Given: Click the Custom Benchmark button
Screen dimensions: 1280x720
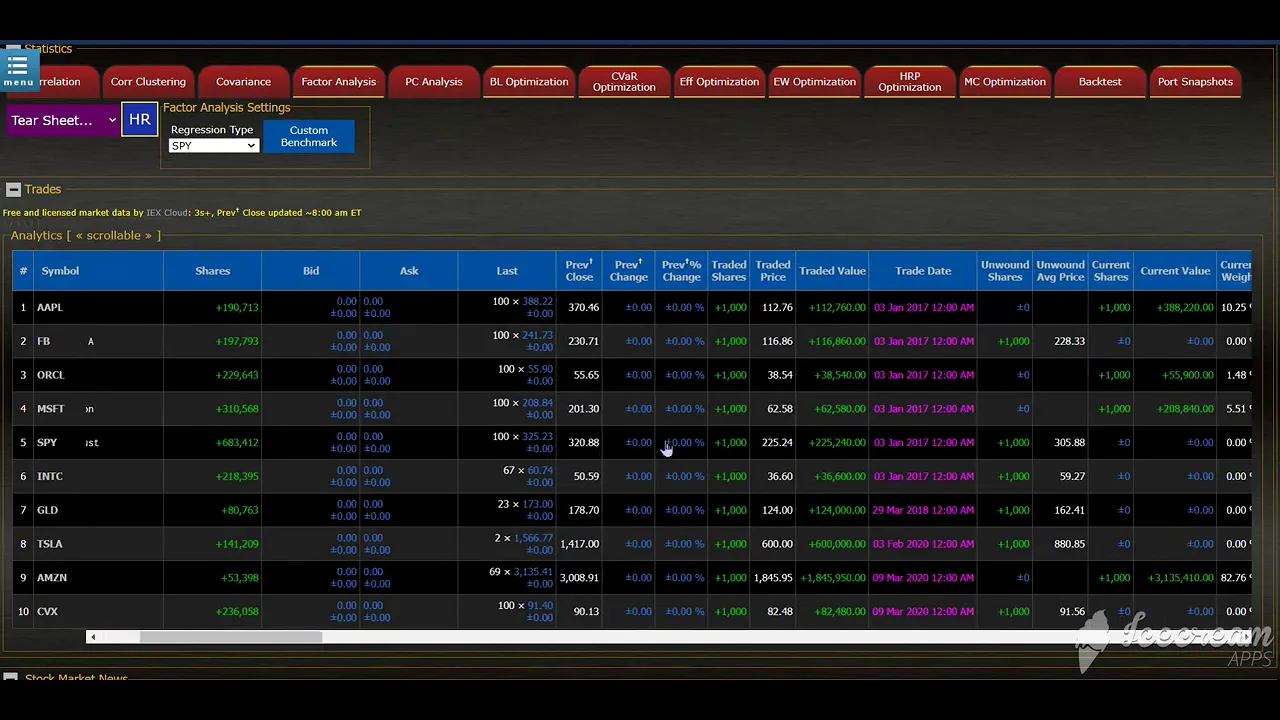Looking at the screenshot, I should (309, 136).
